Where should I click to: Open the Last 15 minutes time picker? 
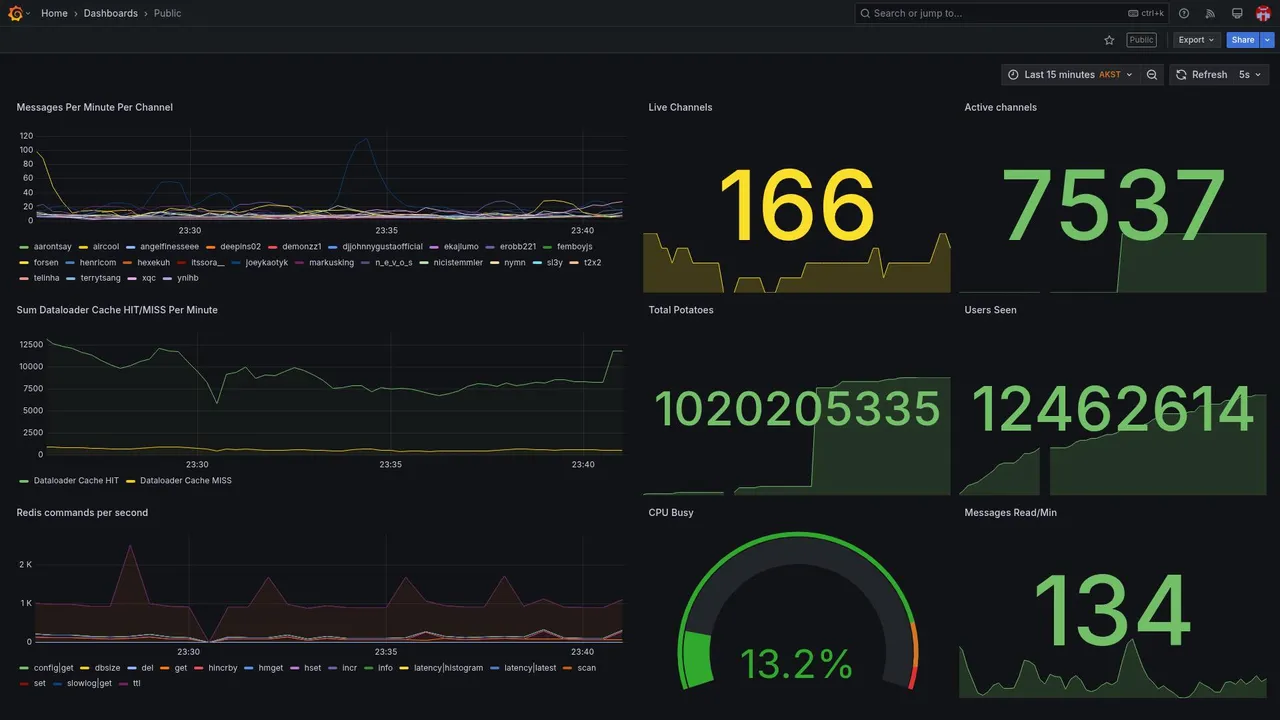[1070, 75]
